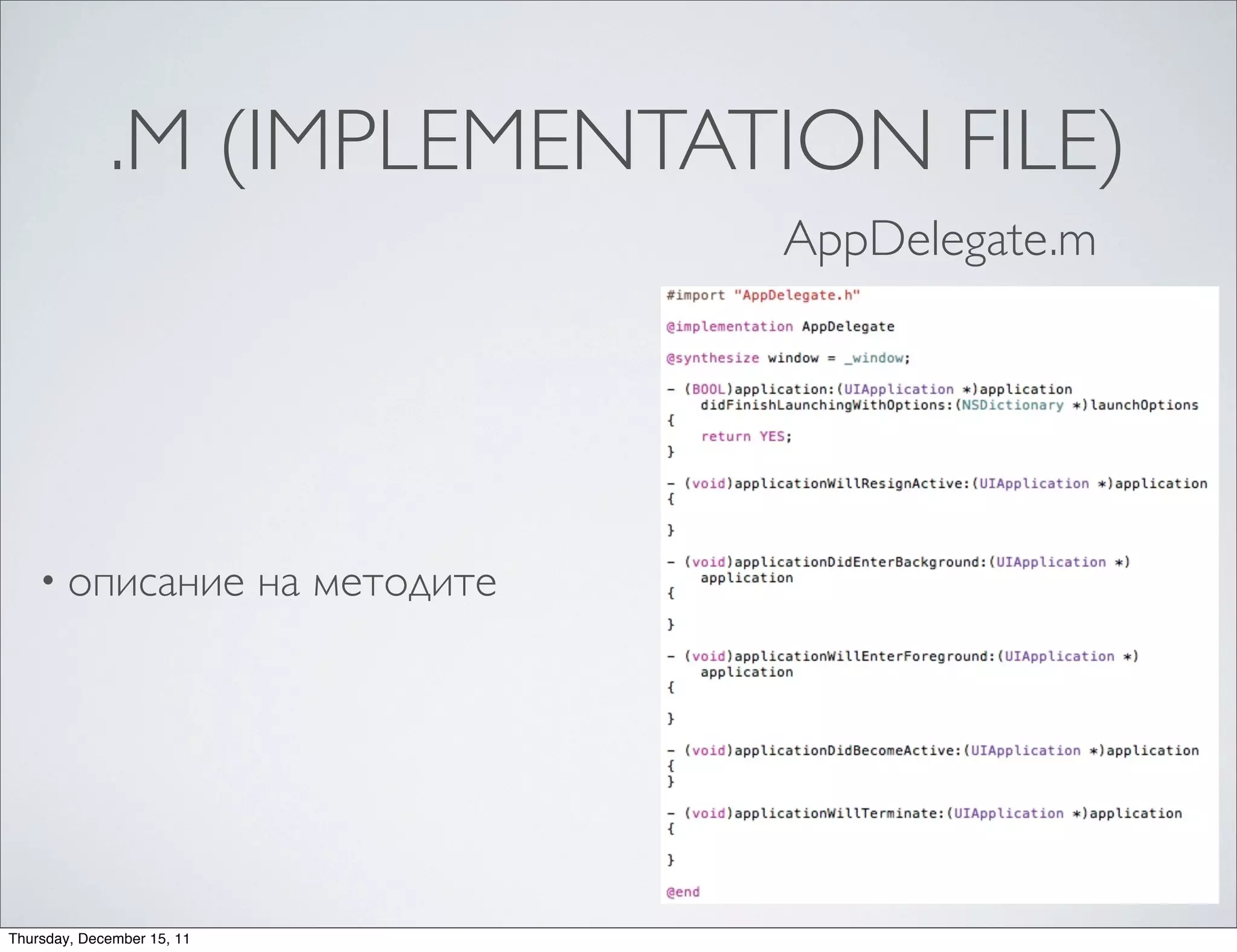Select the 'applicationWillEnterForeground:' method line

pos(902,657)
